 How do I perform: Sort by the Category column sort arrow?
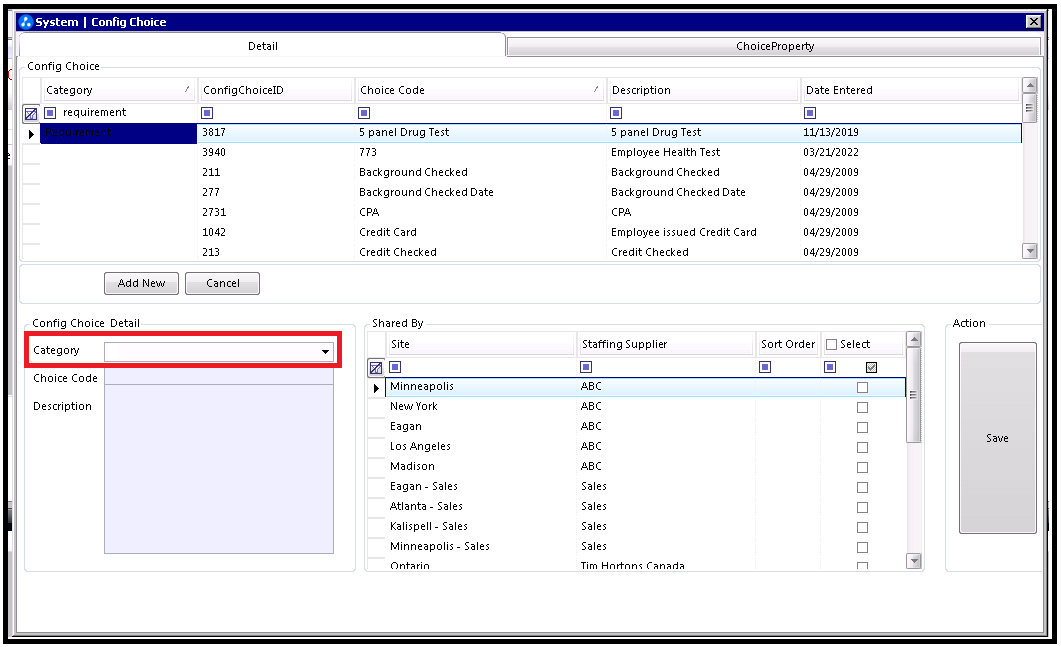(x=187, y=89)
